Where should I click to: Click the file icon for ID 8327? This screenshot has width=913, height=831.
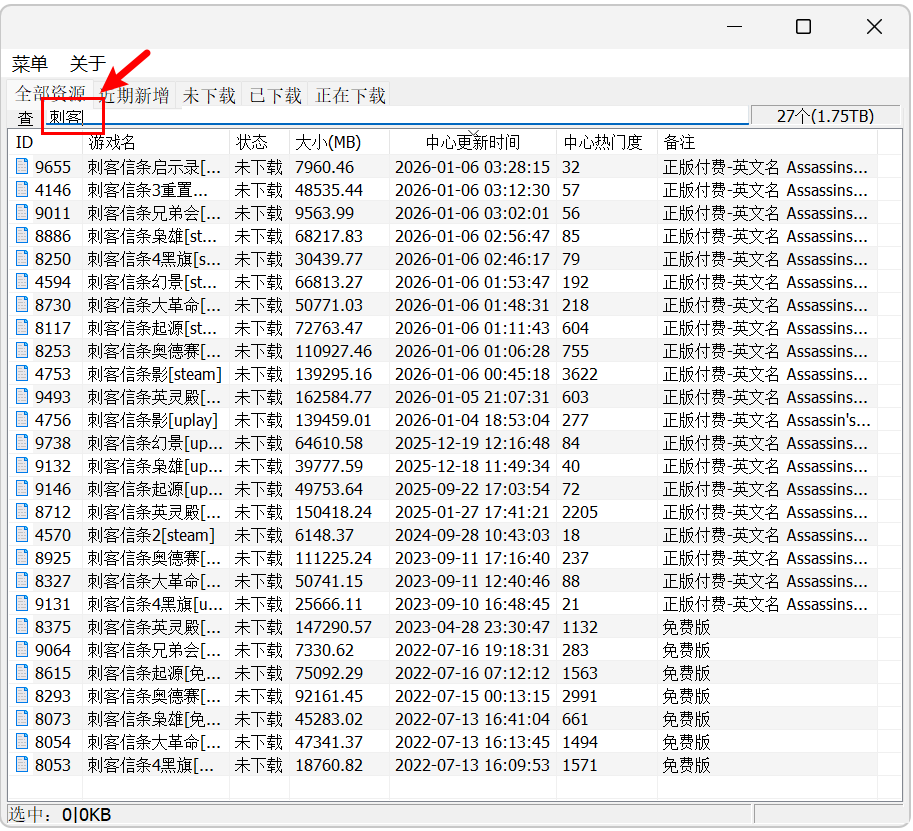tap(22, 581)
